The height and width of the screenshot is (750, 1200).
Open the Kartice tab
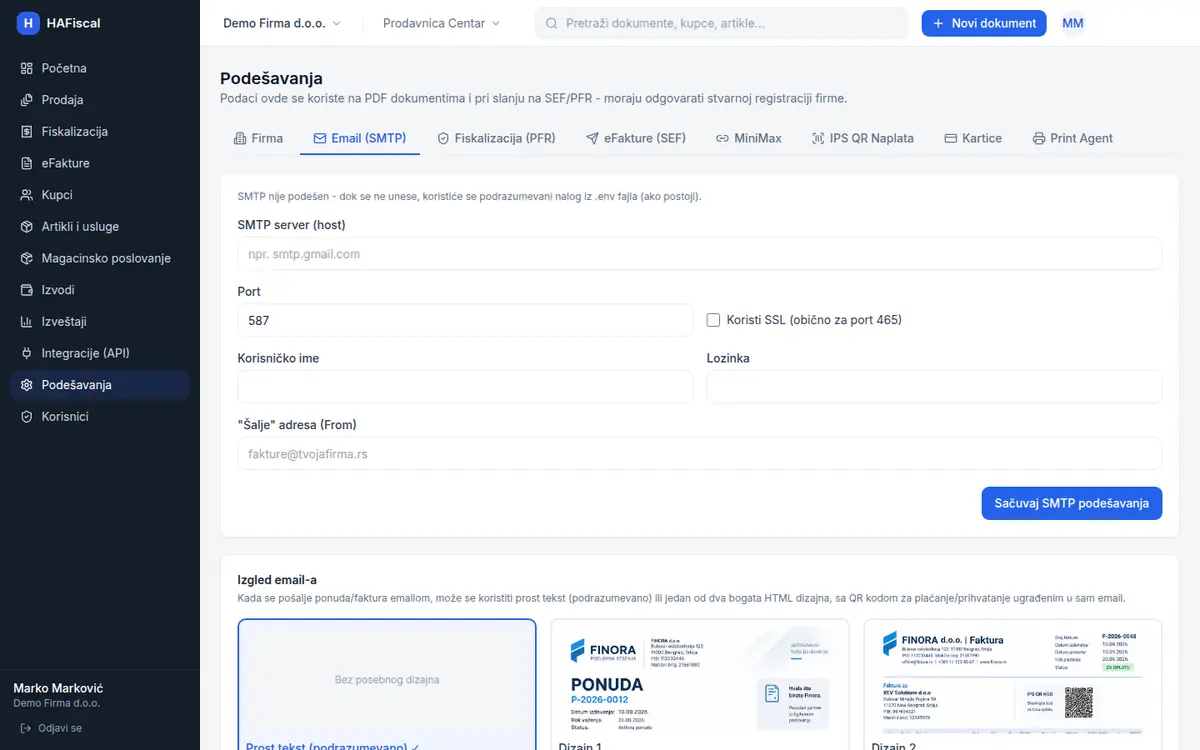point(973,139)
